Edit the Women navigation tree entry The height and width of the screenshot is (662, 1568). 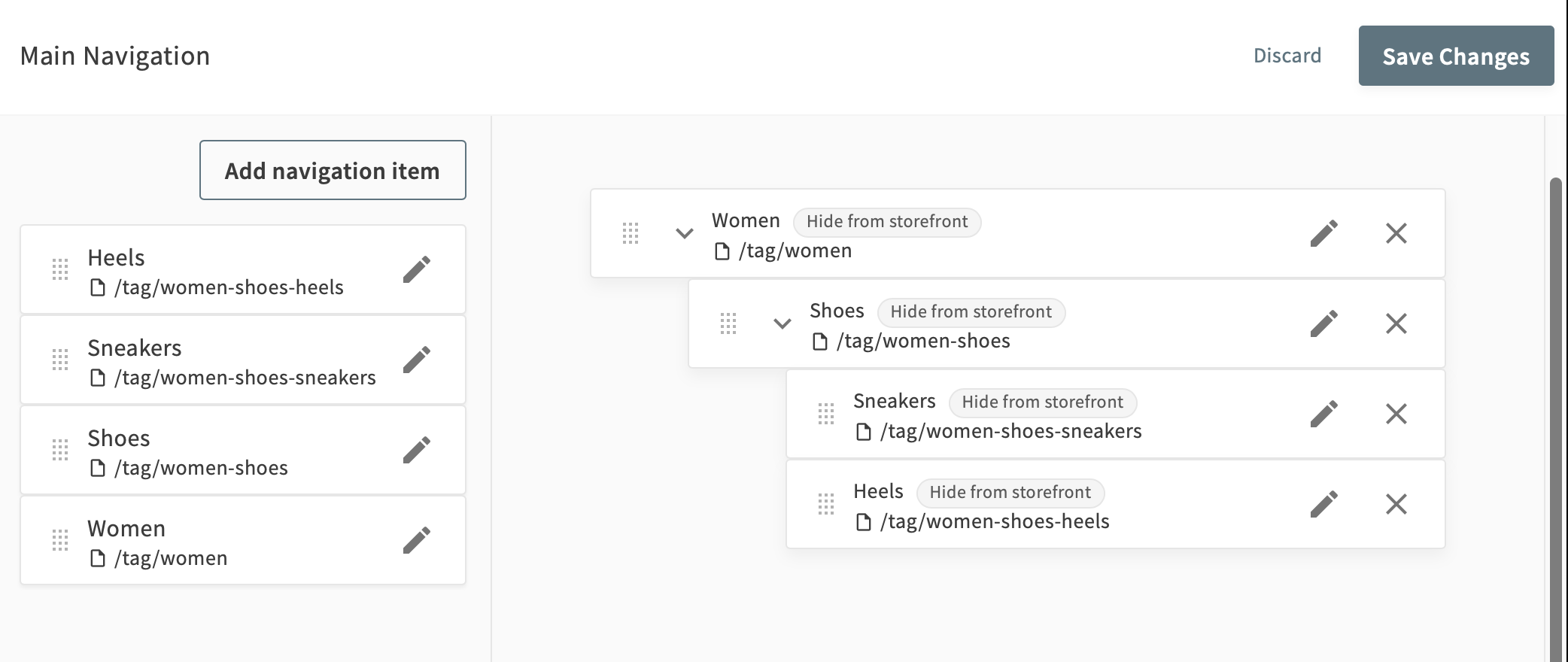pos(1323,233)
